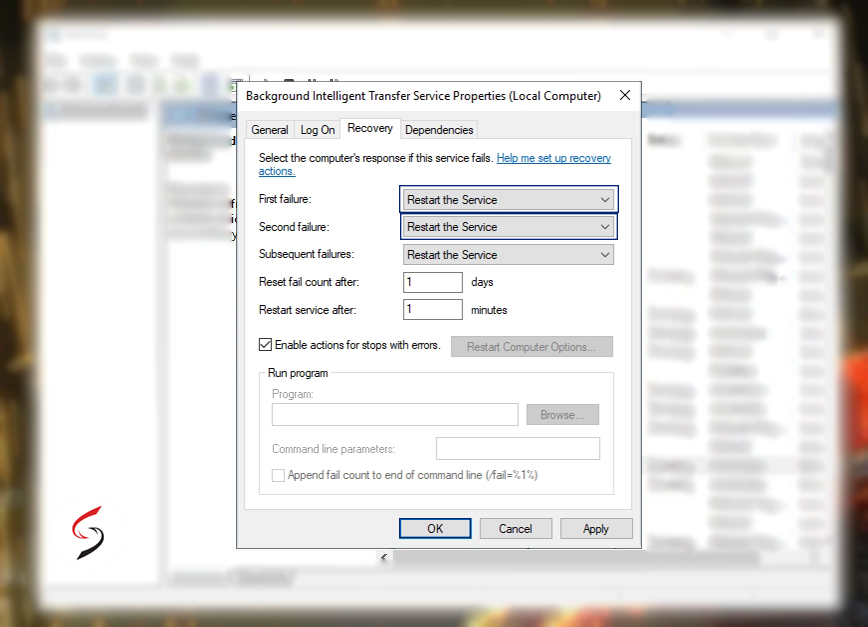Image resolution: width=868 pixels, height=627 pixels.
Task: Confirm with the OK button
Action: point(435,528)
